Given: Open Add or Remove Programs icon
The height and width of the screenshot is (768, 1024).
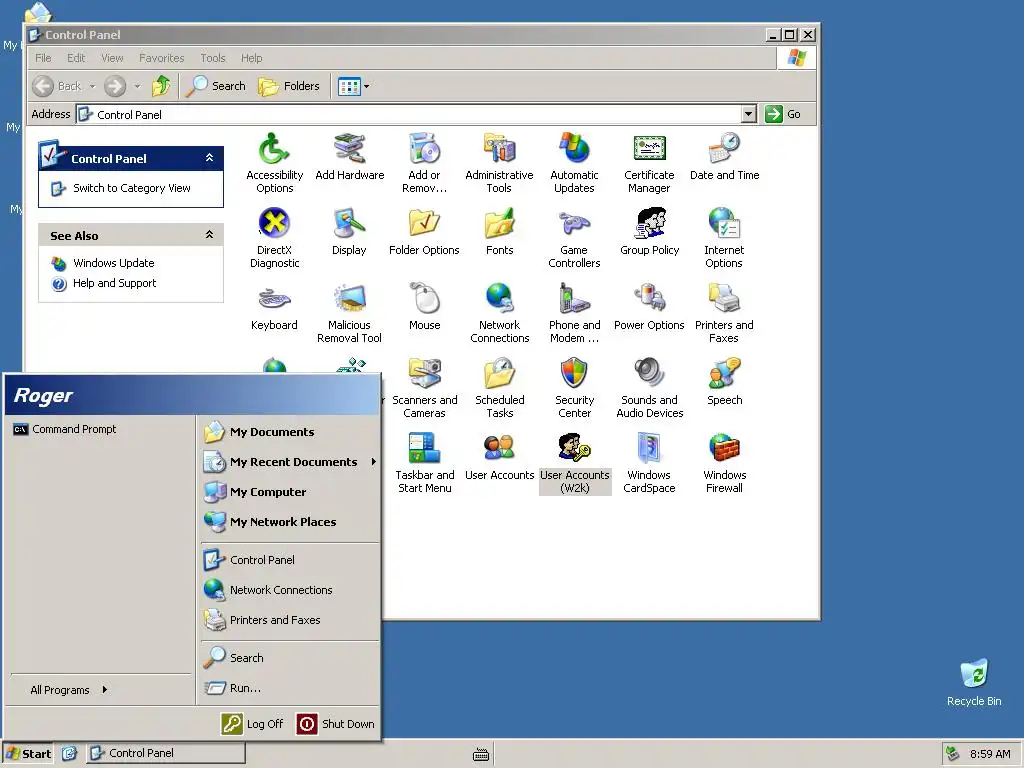Looking at the screenshot, I should coord(424,163).
